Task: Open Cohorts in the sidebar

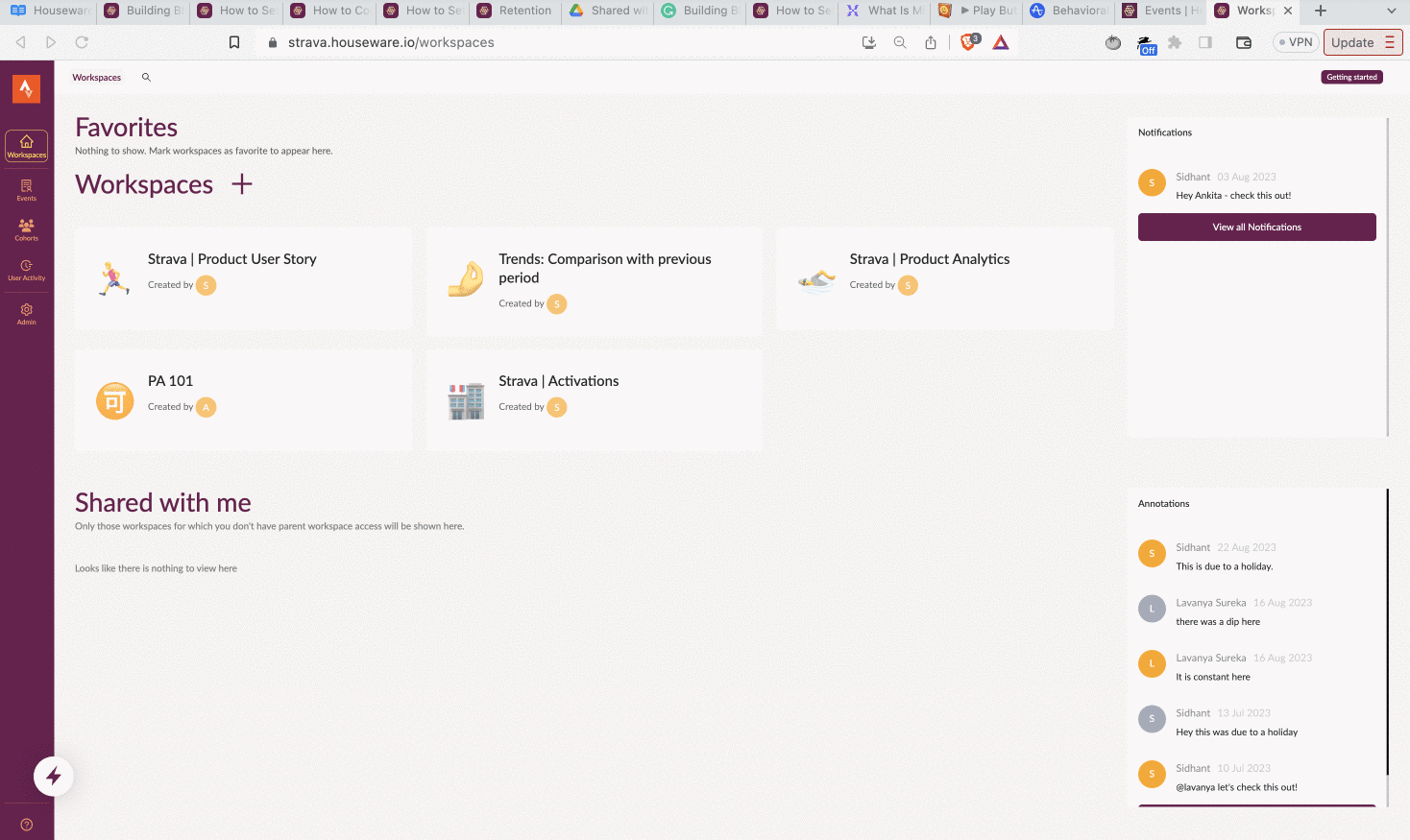Action: pyautogui.click(x=26, y=229)
